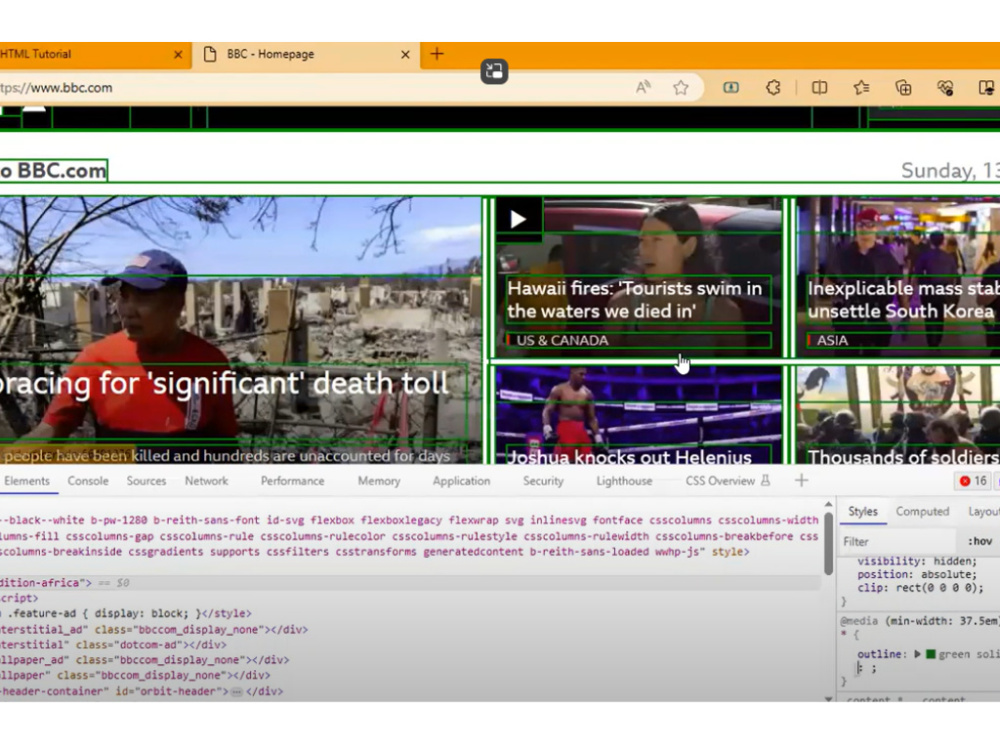Click the picture-in-picture overlay icon above the page
The height and width of the screenshot is (750, 1000).
click(494, 71)
